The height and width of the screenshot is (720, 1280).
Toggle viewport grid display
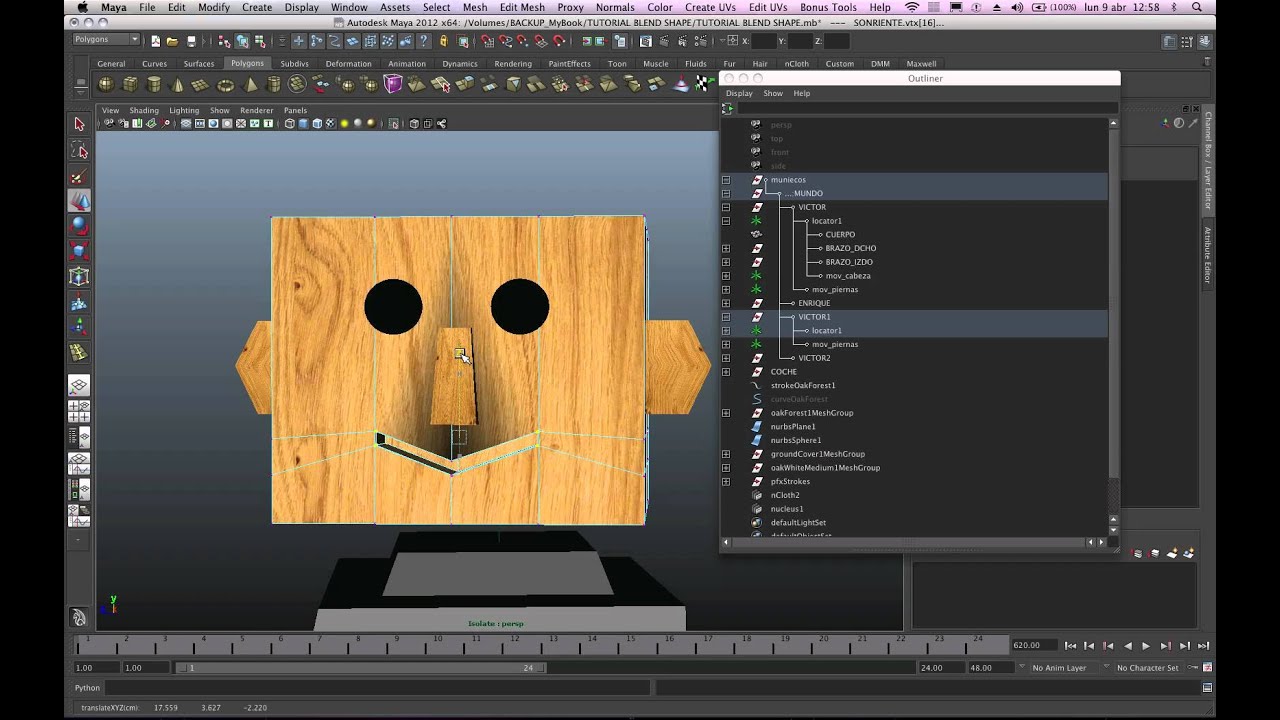click(x=186, y=124)
